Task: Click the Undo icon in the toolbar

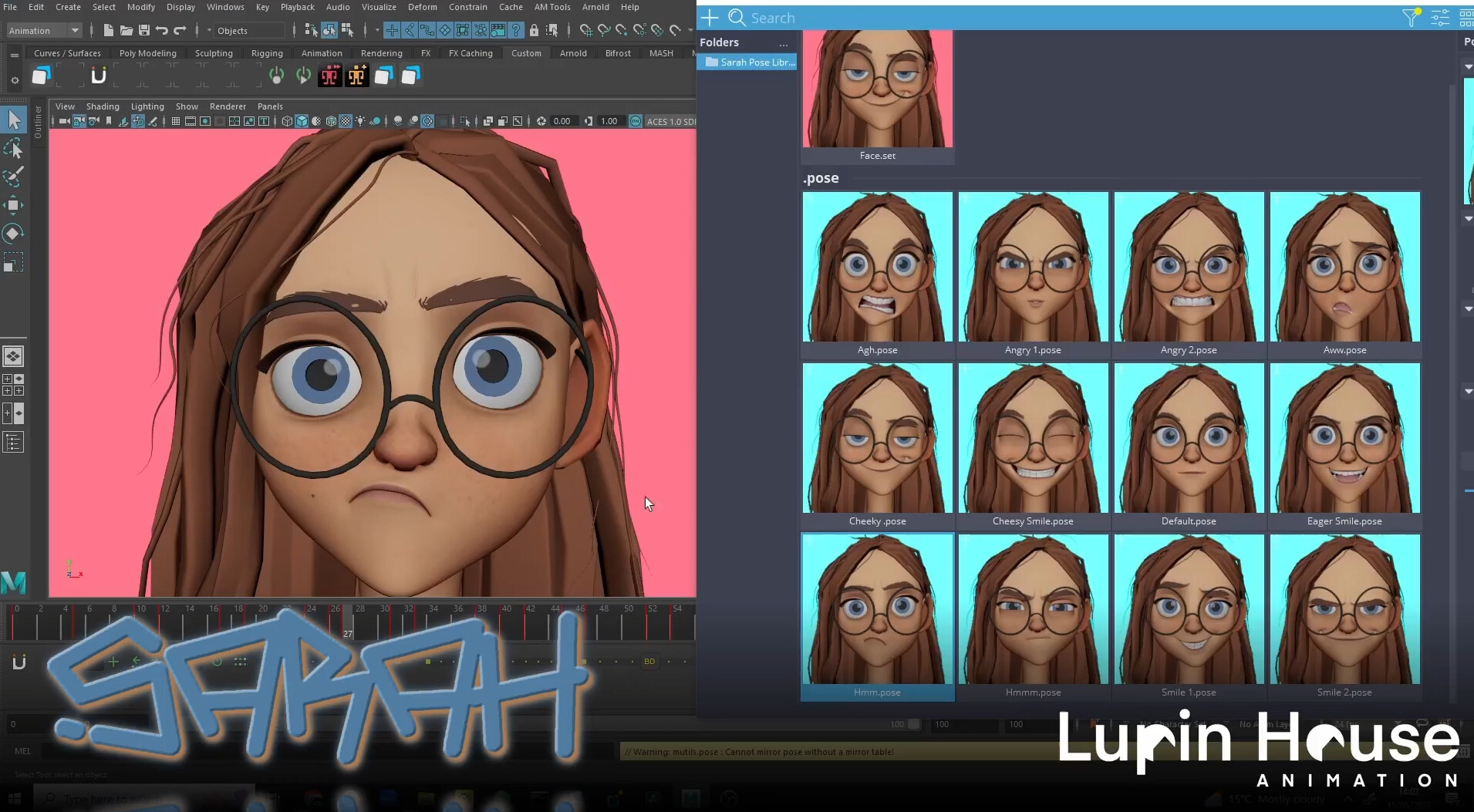Action: click(x=160, y=30)
